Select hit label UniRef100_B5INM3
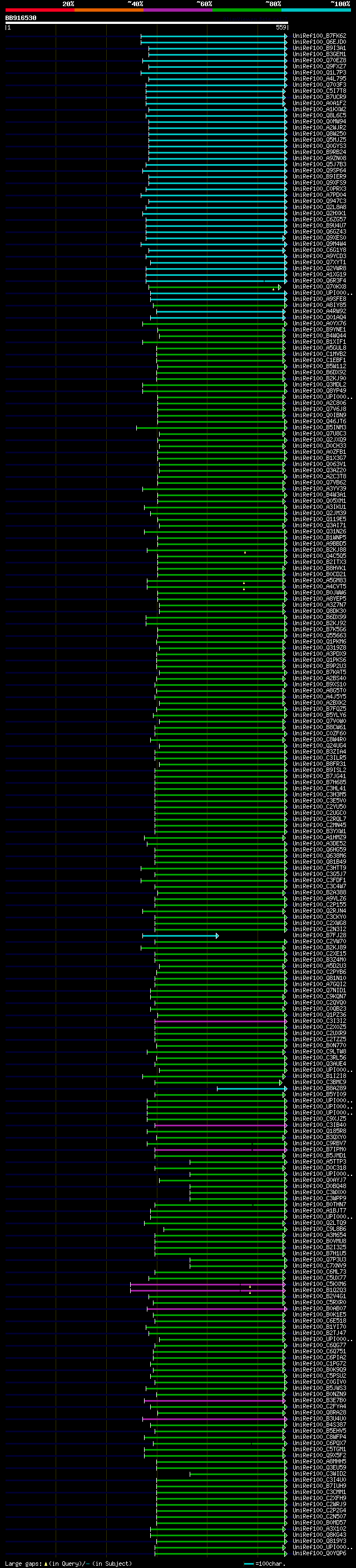 coord(319,428)
